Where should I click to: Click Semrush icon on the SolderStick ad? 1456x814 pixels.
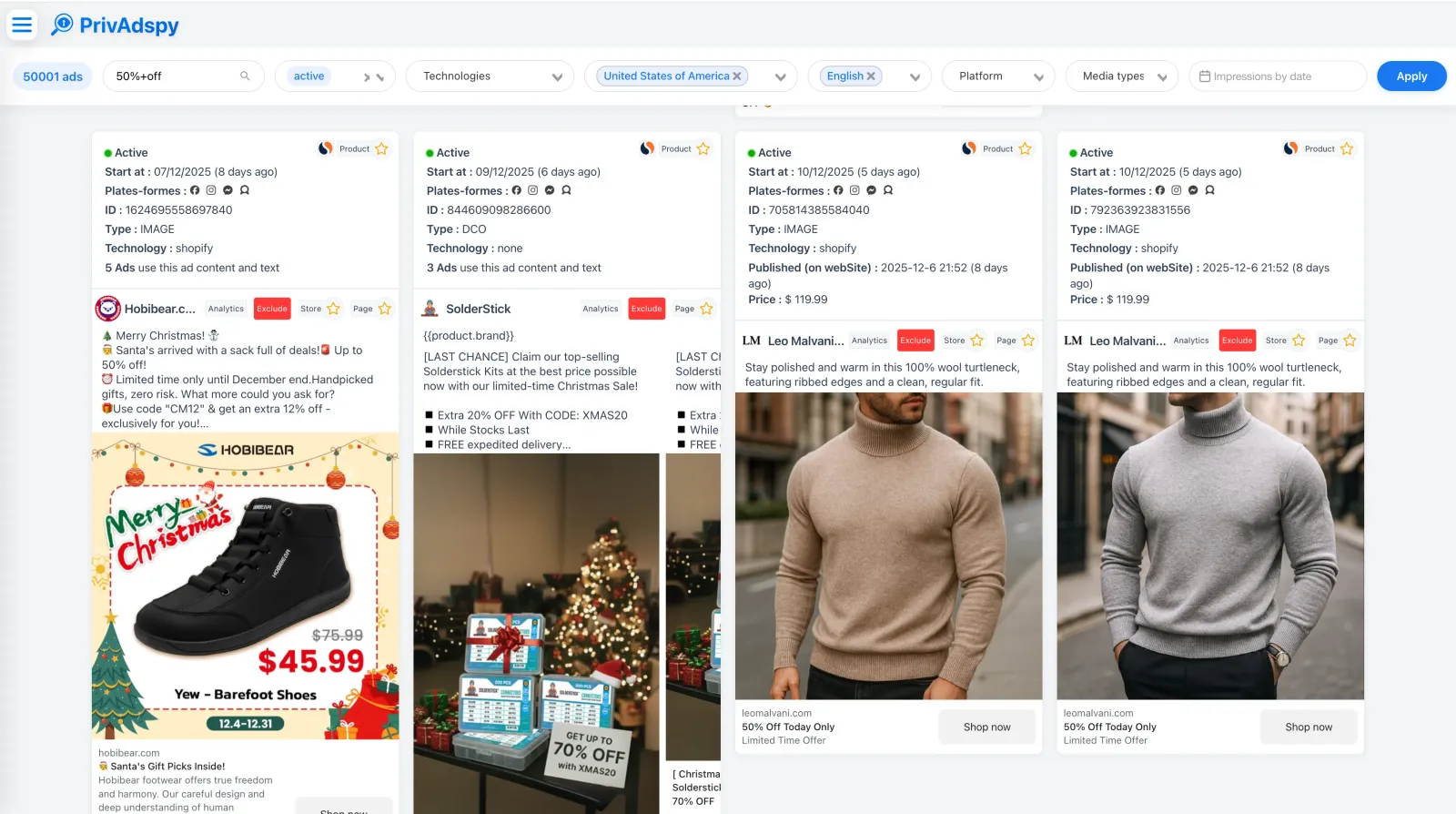tap(647, 148)
